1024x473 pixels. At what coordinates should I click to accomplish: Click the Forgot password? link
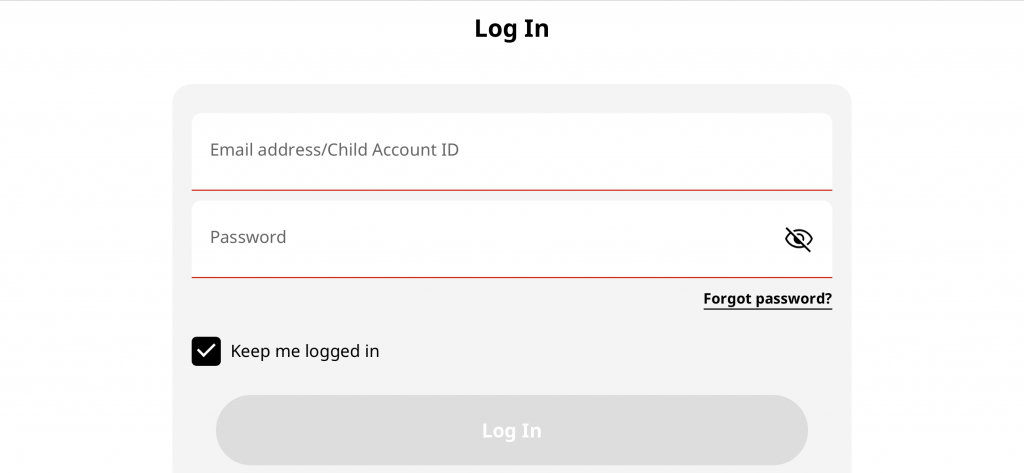pos(767,298)
